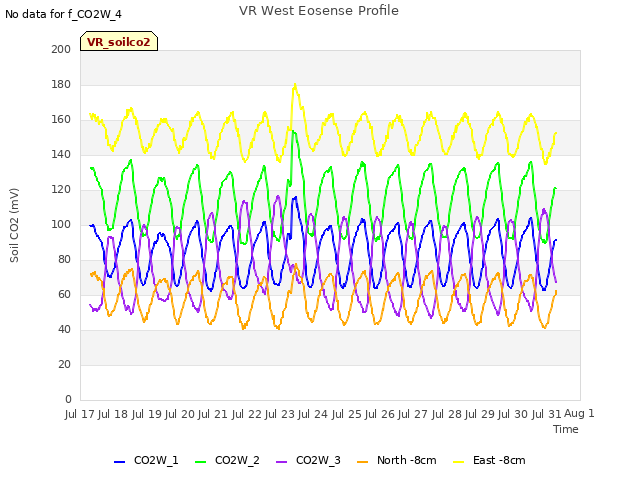Viewport: 640px width, 480px height.
Task: Click the 20 y-axis tick label
Action: click(x=64, y=364)
